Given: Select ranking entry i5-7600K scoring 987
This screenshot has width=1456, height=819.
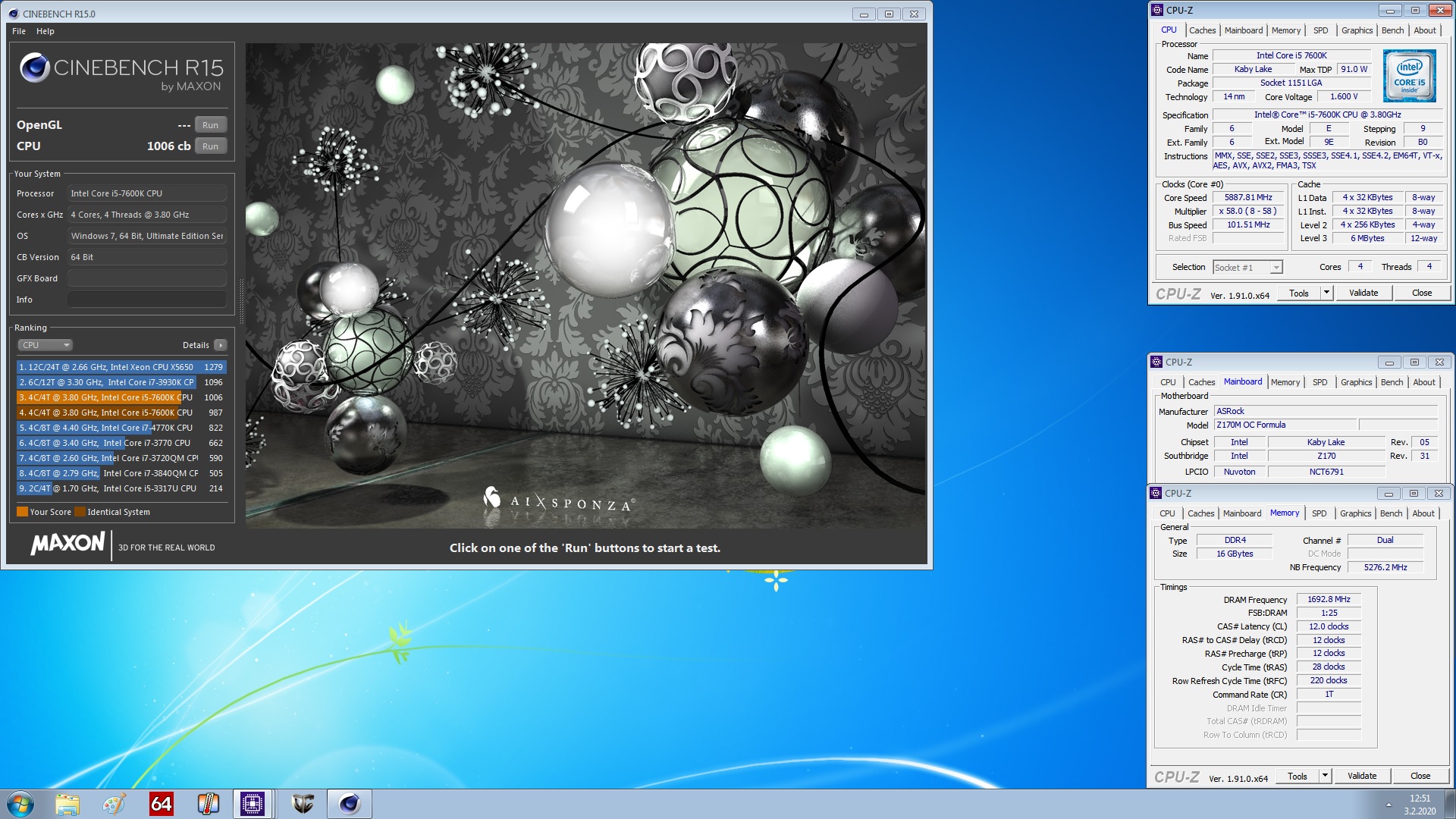Looking at the screenshot, I should tap(121, 413).
